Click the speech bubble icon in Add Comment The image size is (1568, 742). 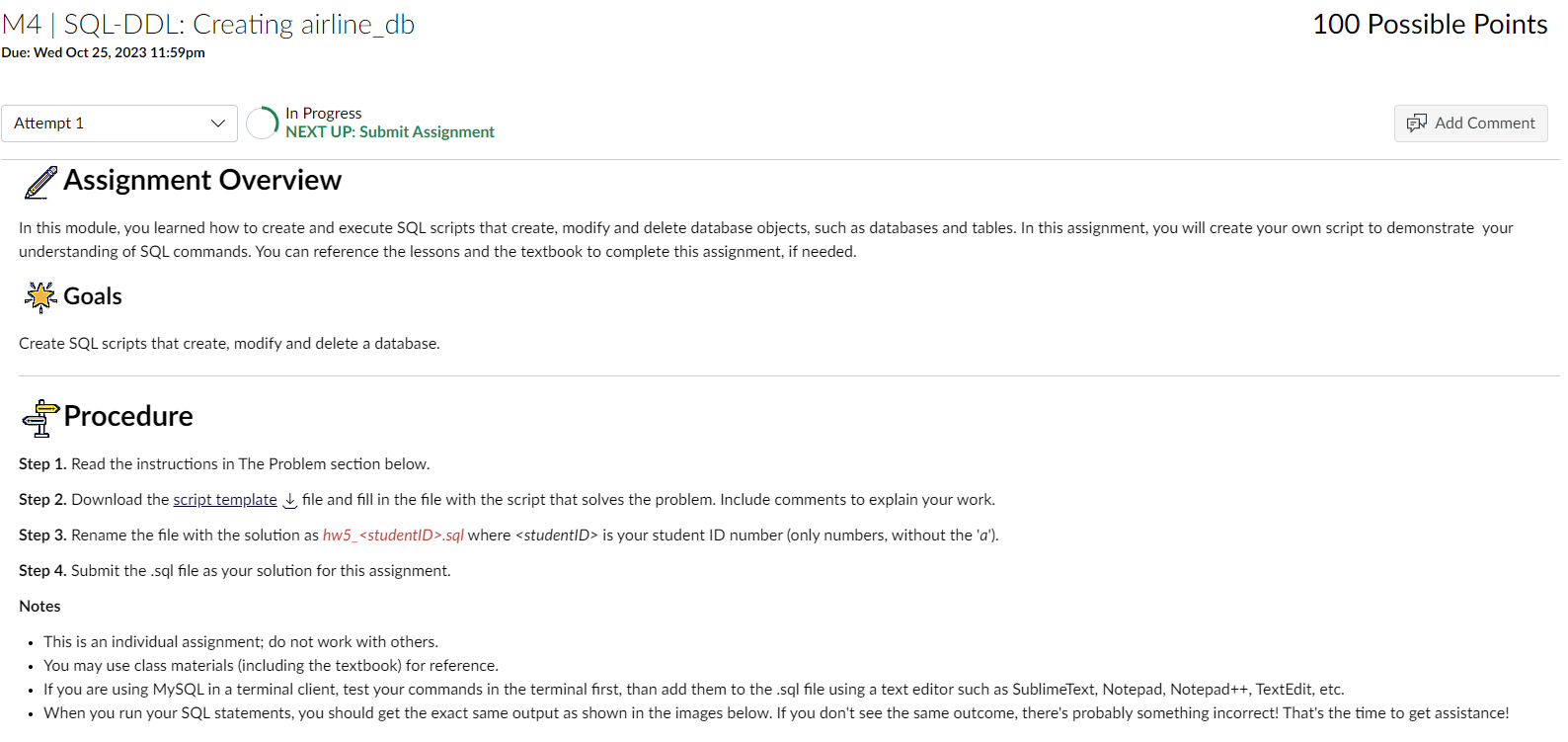(x=1418, y=123)
